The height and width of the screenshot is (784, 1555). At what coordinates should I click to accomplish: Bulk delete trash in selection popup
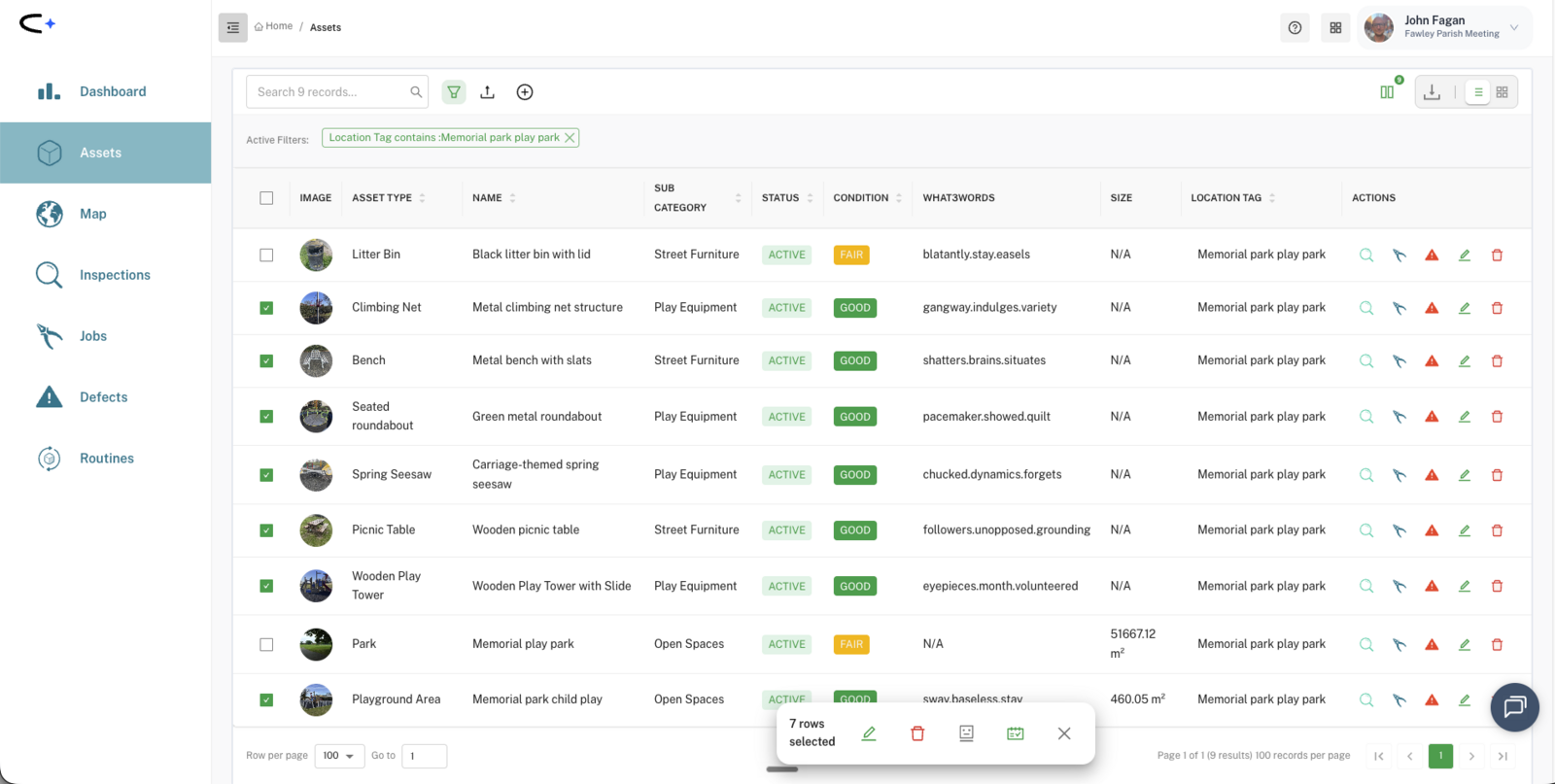click(917, 733)
